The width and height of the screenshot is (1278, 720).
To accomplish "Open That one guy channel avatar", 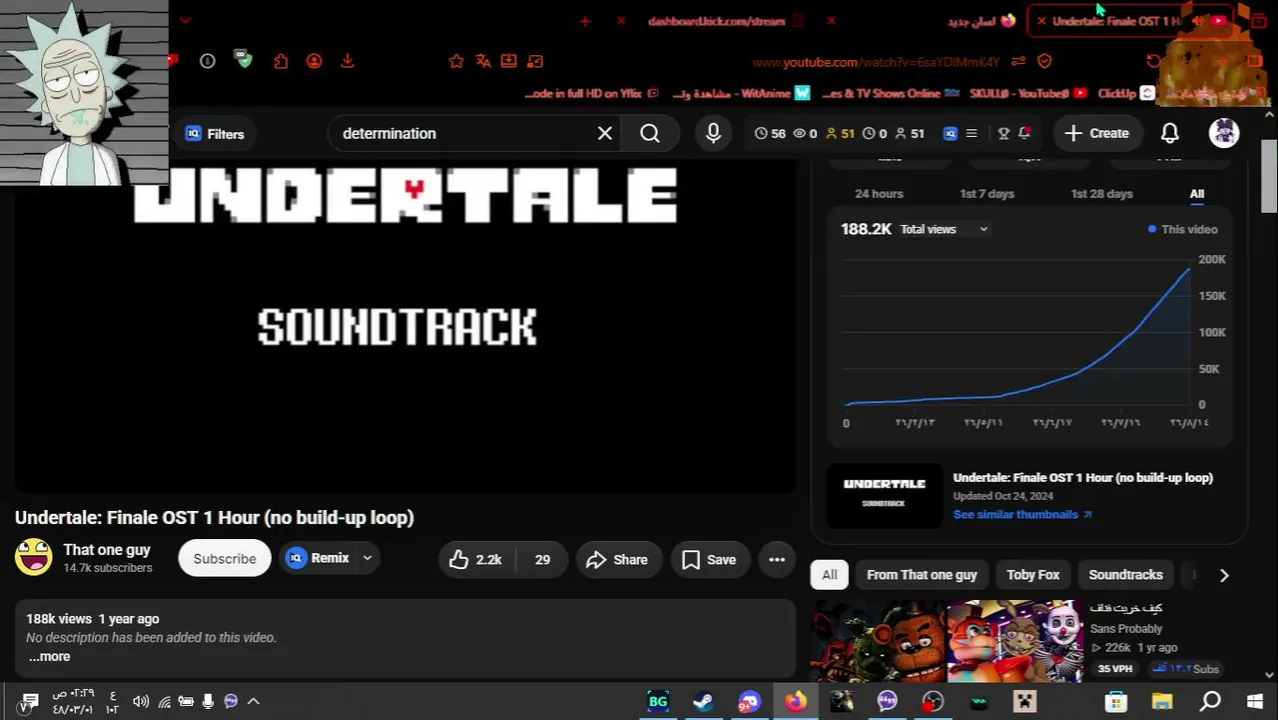I will 33,557.
